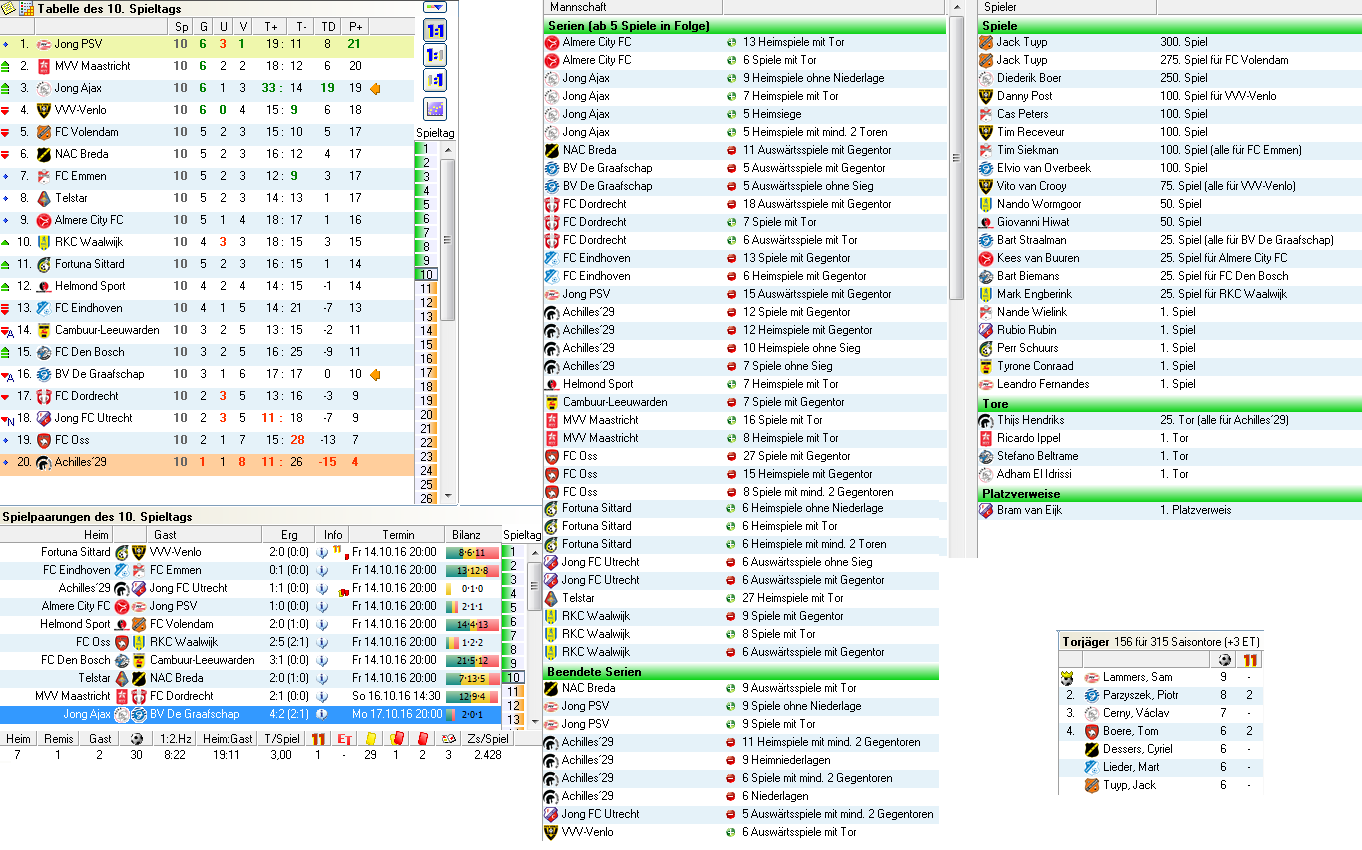Sort the league table by the 'TD' column

click(328, 26)
